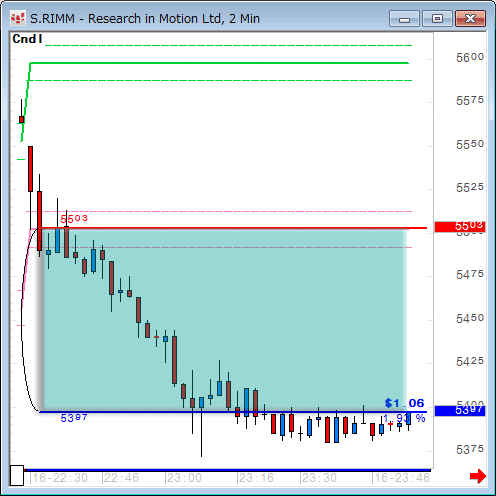Click the 16-22:30 time axis label
The image size is (496, 496).
coord(59,478)
